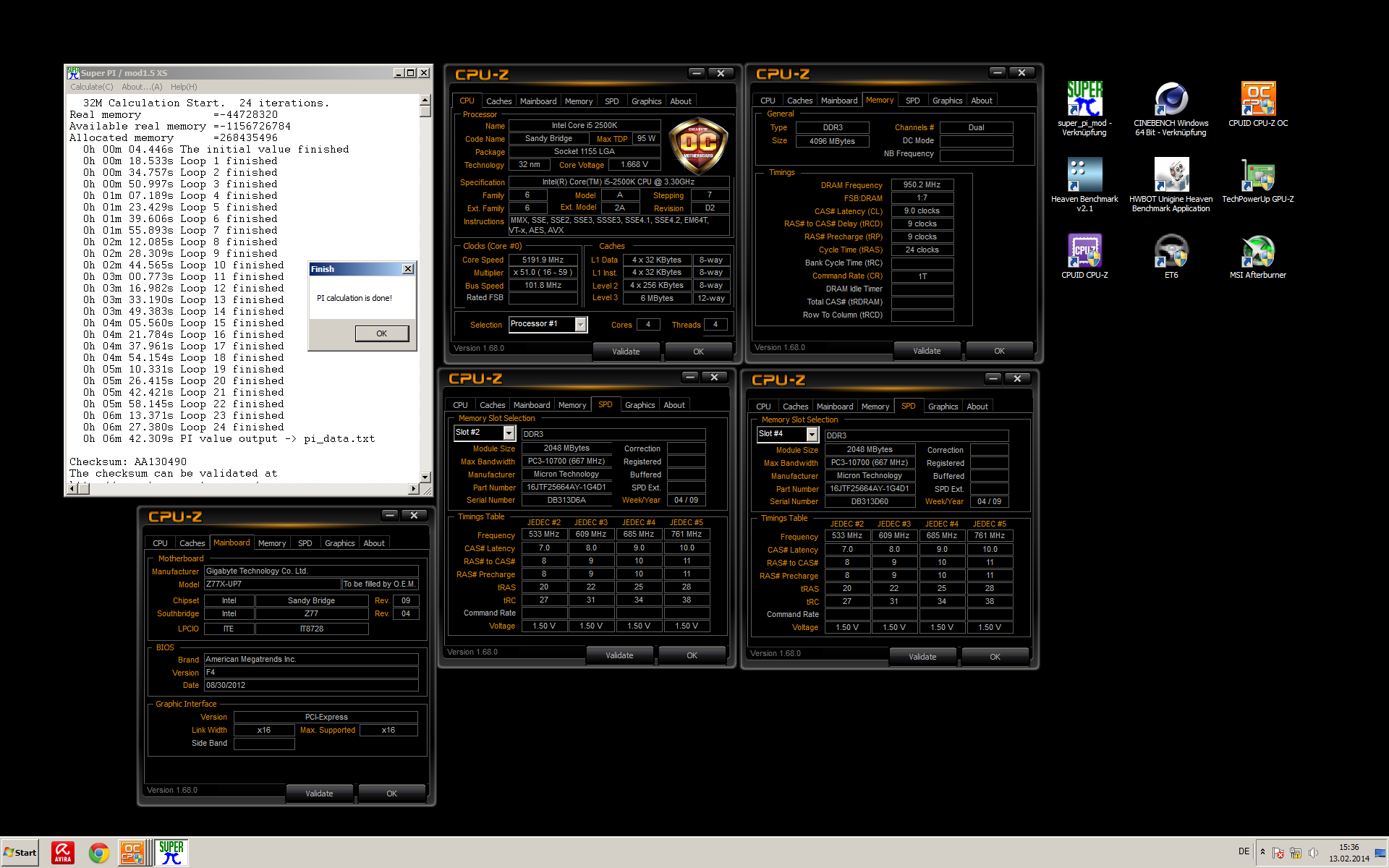This screenshot has width=1389, height=868.
Task: Click Super PI title bar icon
Action: (73, 72)
